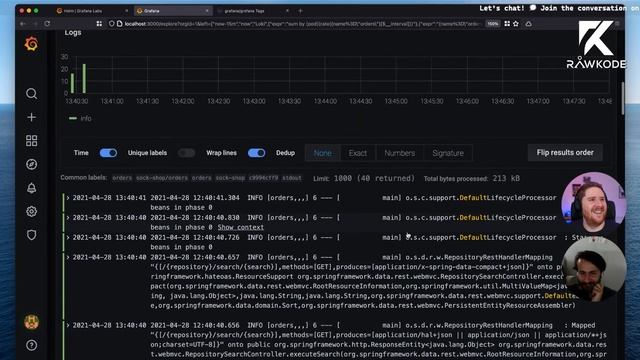Open the Alerting bell icon in sidebar
The height and width of the screenshot is (360, 640).
tap(31, 188)
